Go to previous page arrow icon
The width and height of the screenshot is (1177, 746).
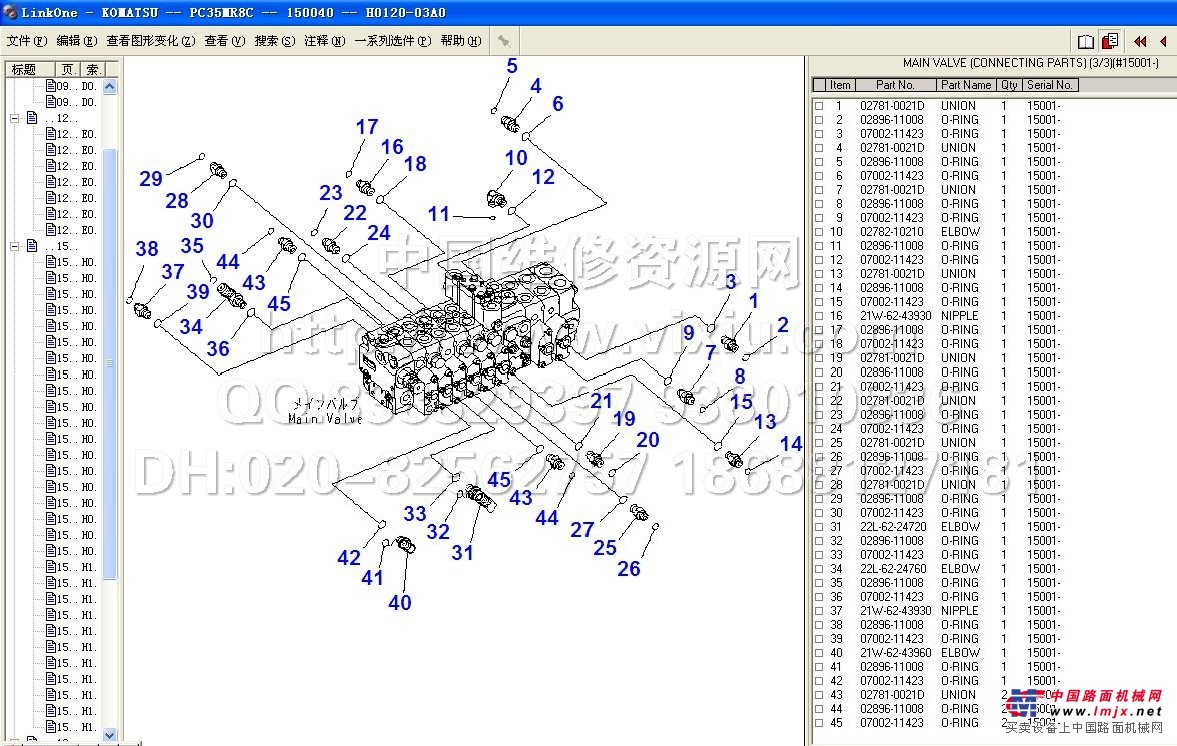1164,41
